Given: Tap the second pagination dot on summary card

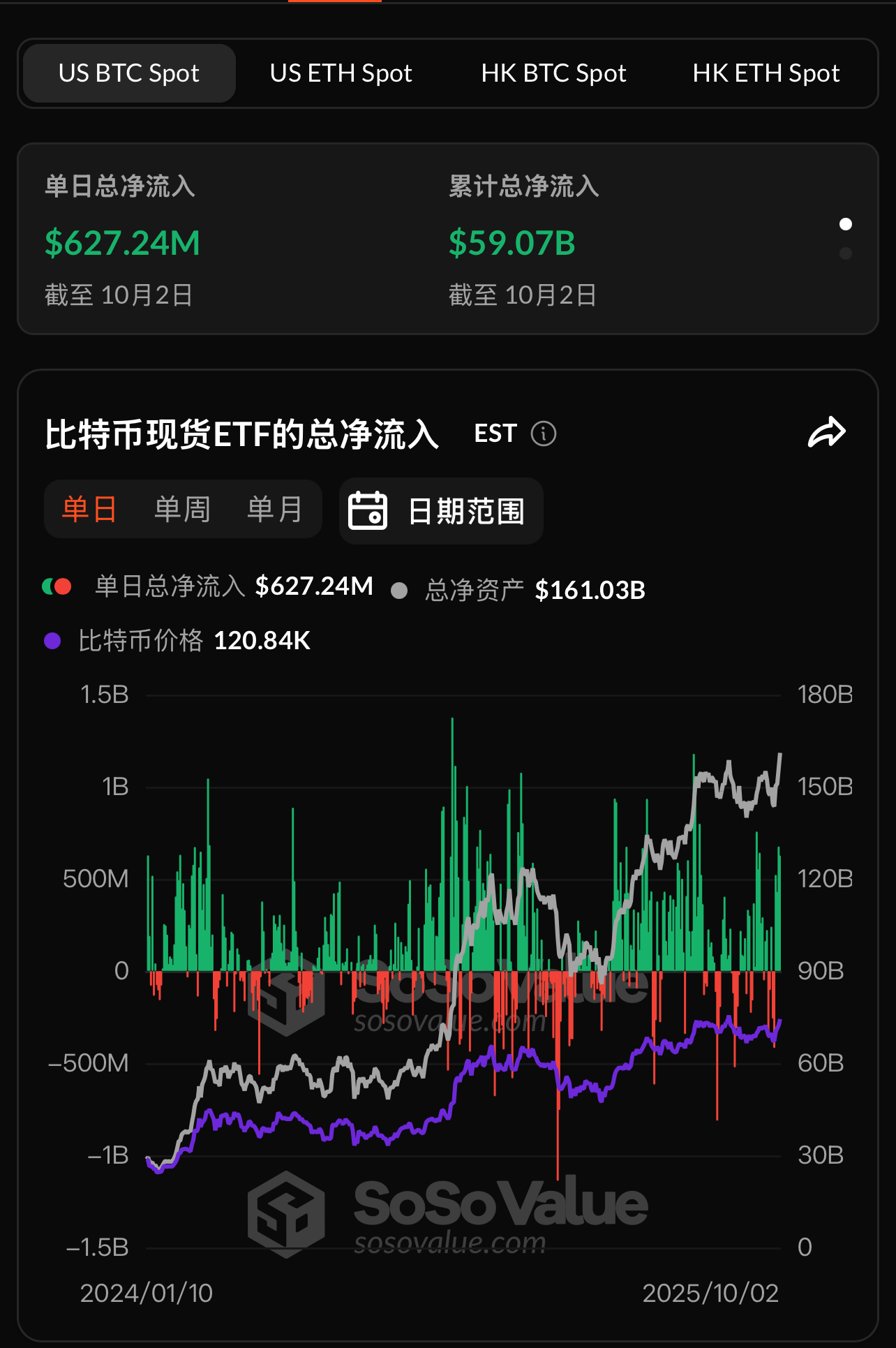Looking at the screenshot, I should [846, 253].
